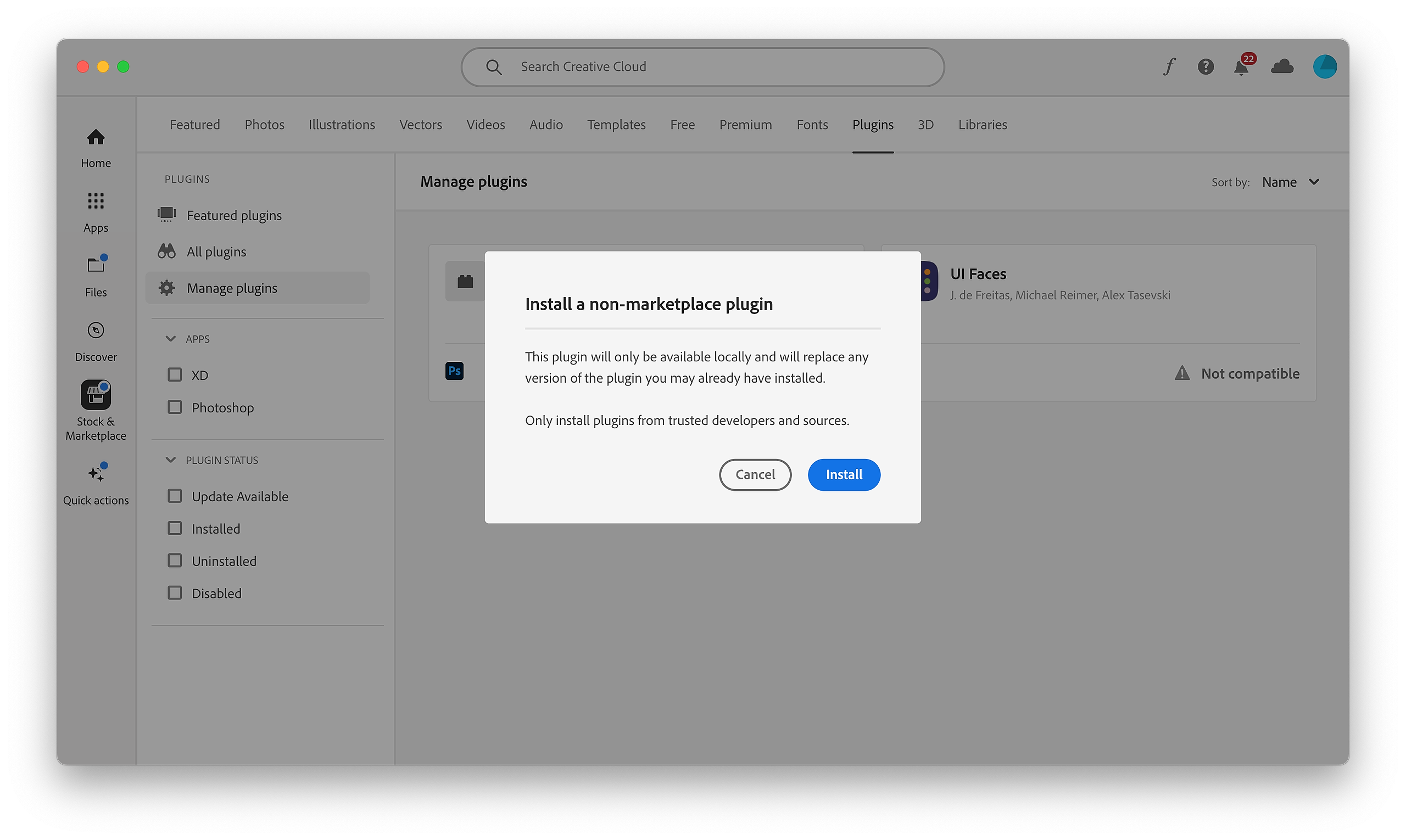Screen dimensions: 1406x840
Task: Check the Disabled plugin status box
Action: 175,592
